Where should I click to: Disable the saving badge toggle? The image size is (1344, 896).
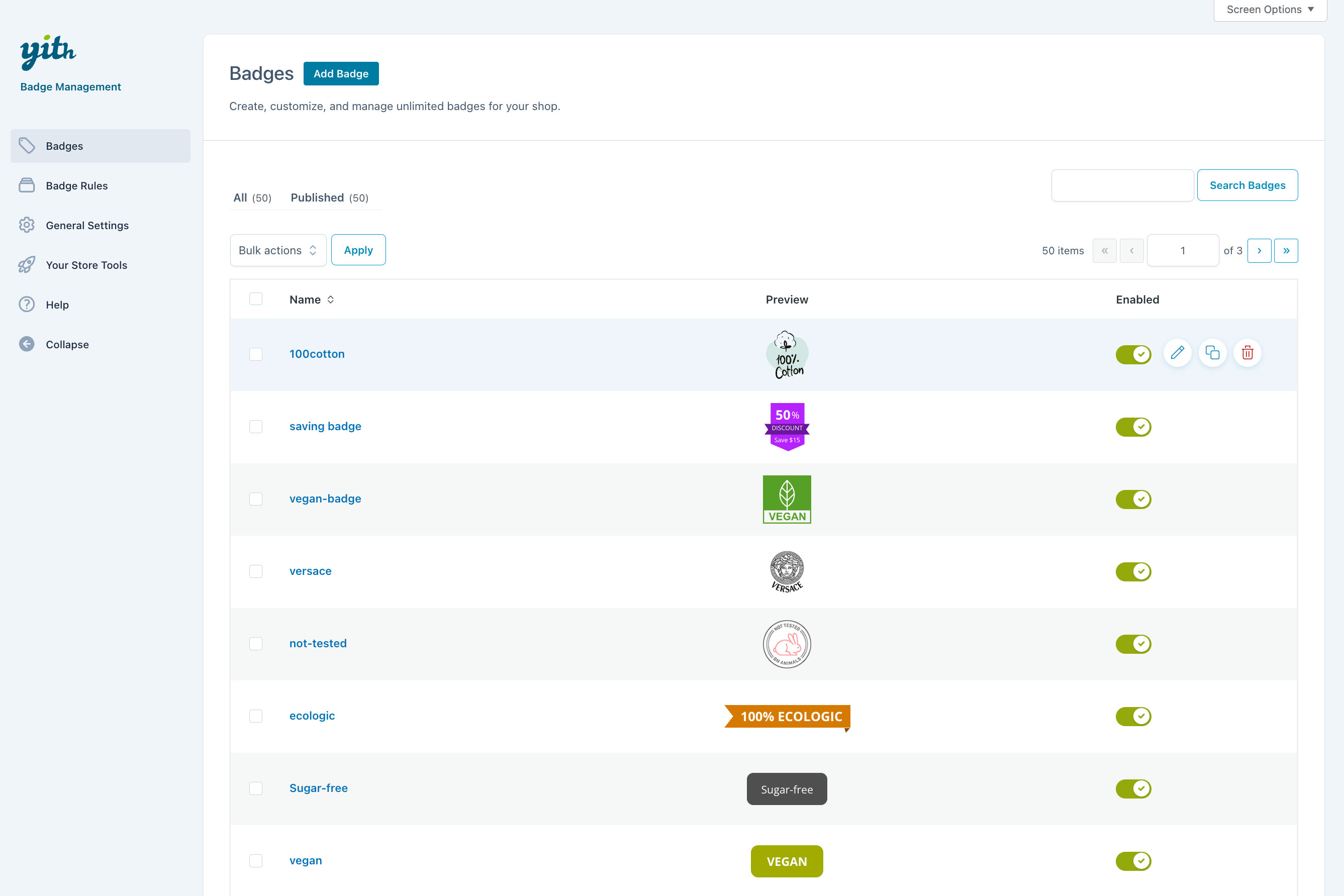pyautogui.click(x=1133, y=427)
